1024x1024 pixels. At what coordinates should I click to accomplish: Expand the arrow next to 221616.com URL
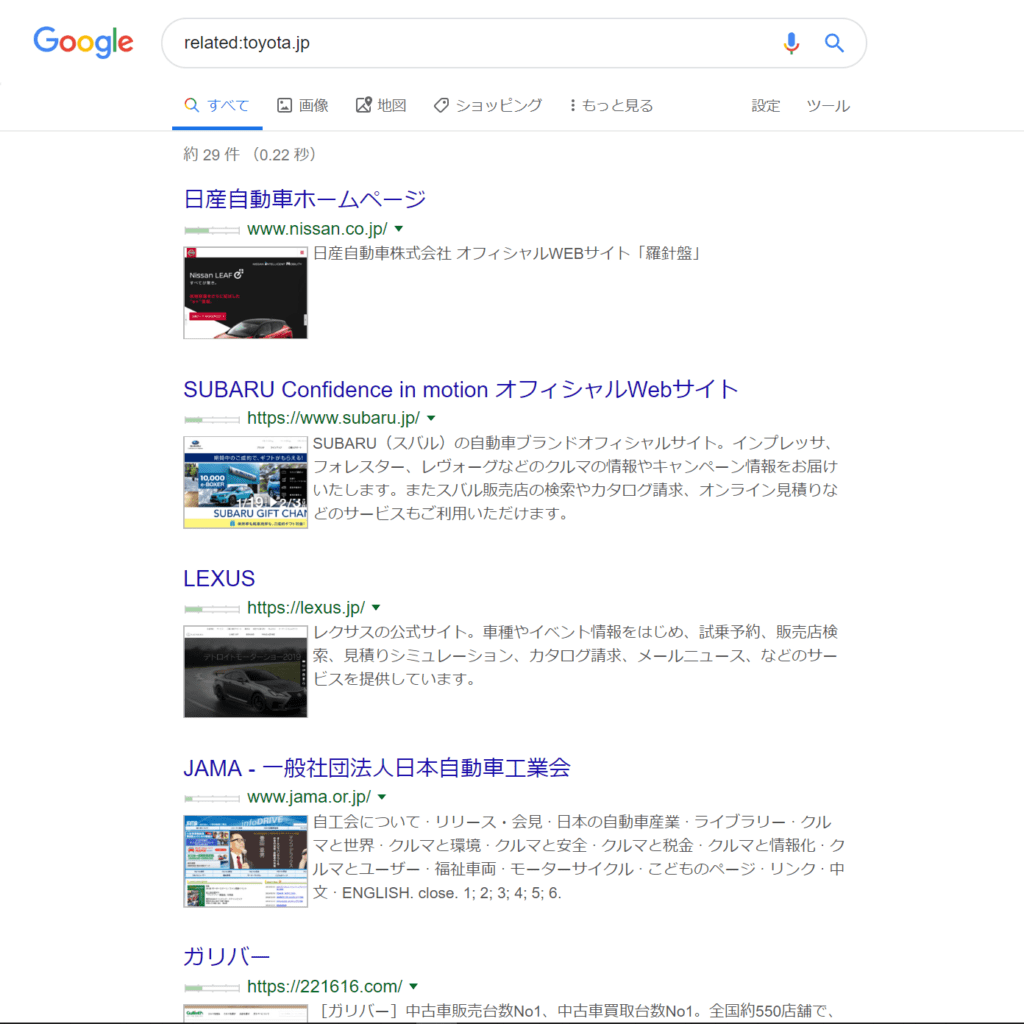(x=413, y=986)
